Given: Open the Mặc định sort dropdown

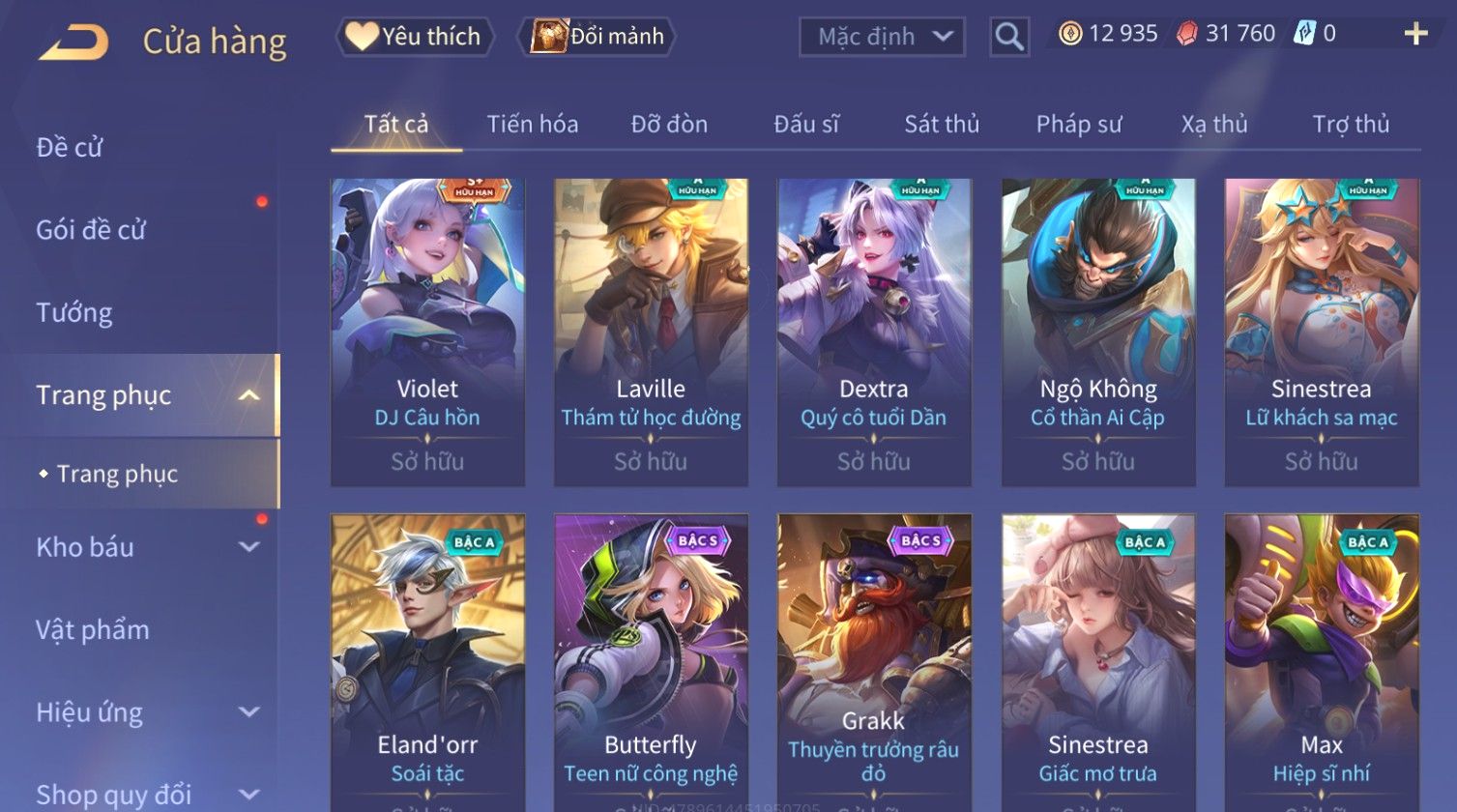Looking at the screenshot, I should pyautogui.click(x=882, y=37).
